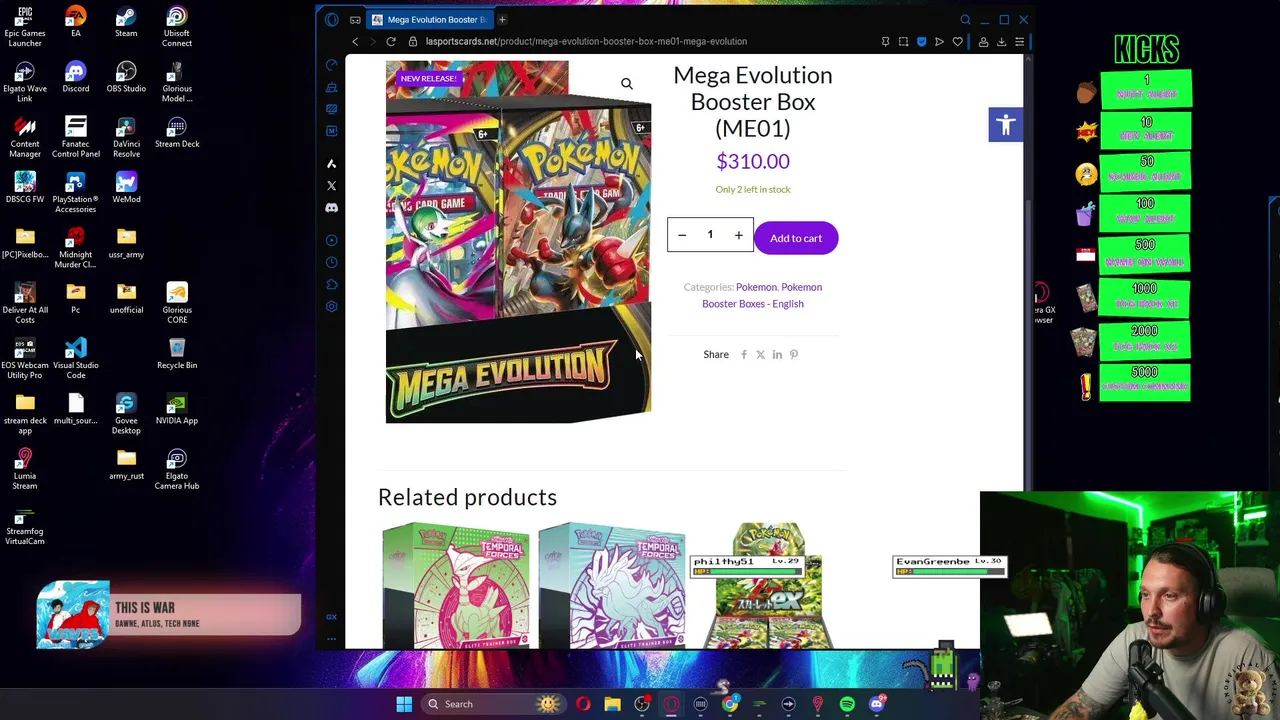Pin this page with pinboard icon
This screenshot has height=720, width=1280.
pos(885,41)
